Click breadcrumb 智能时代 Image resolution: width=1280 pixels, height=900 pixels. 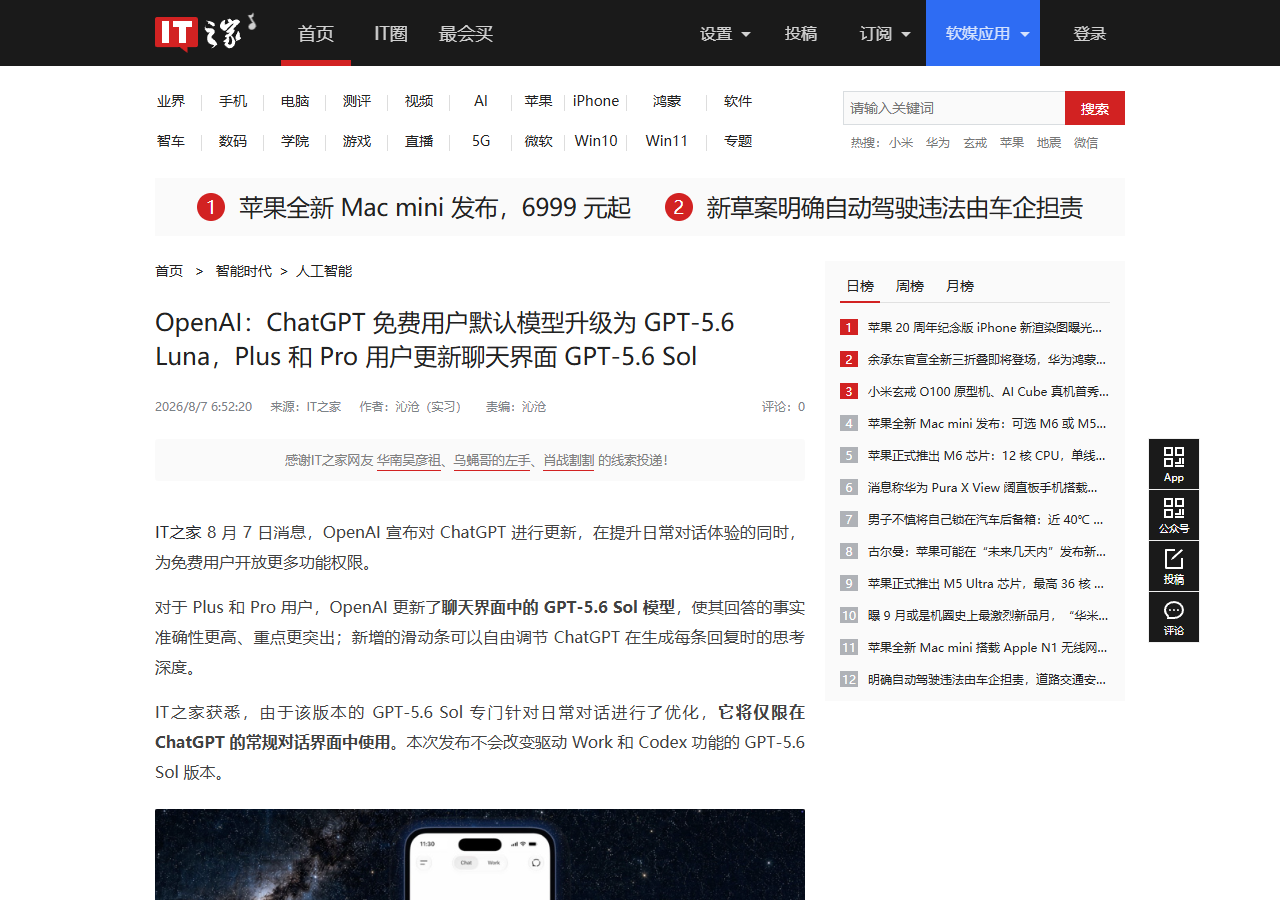pos(243,271)
